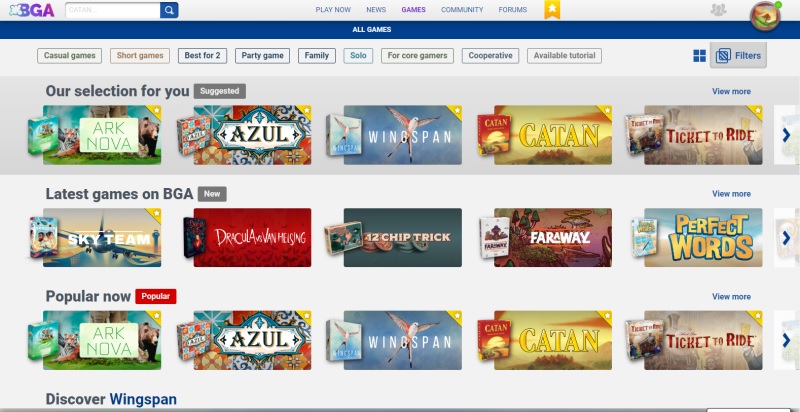
Task: Toggle the Casual games filter
Action: 69,56
